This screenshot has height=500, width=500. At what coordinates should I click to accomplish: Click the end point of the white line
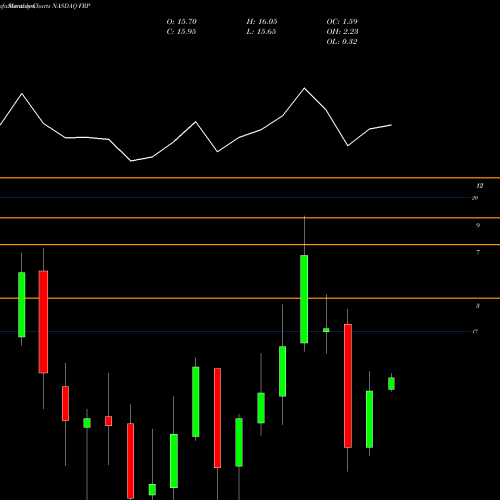point(391,125)
